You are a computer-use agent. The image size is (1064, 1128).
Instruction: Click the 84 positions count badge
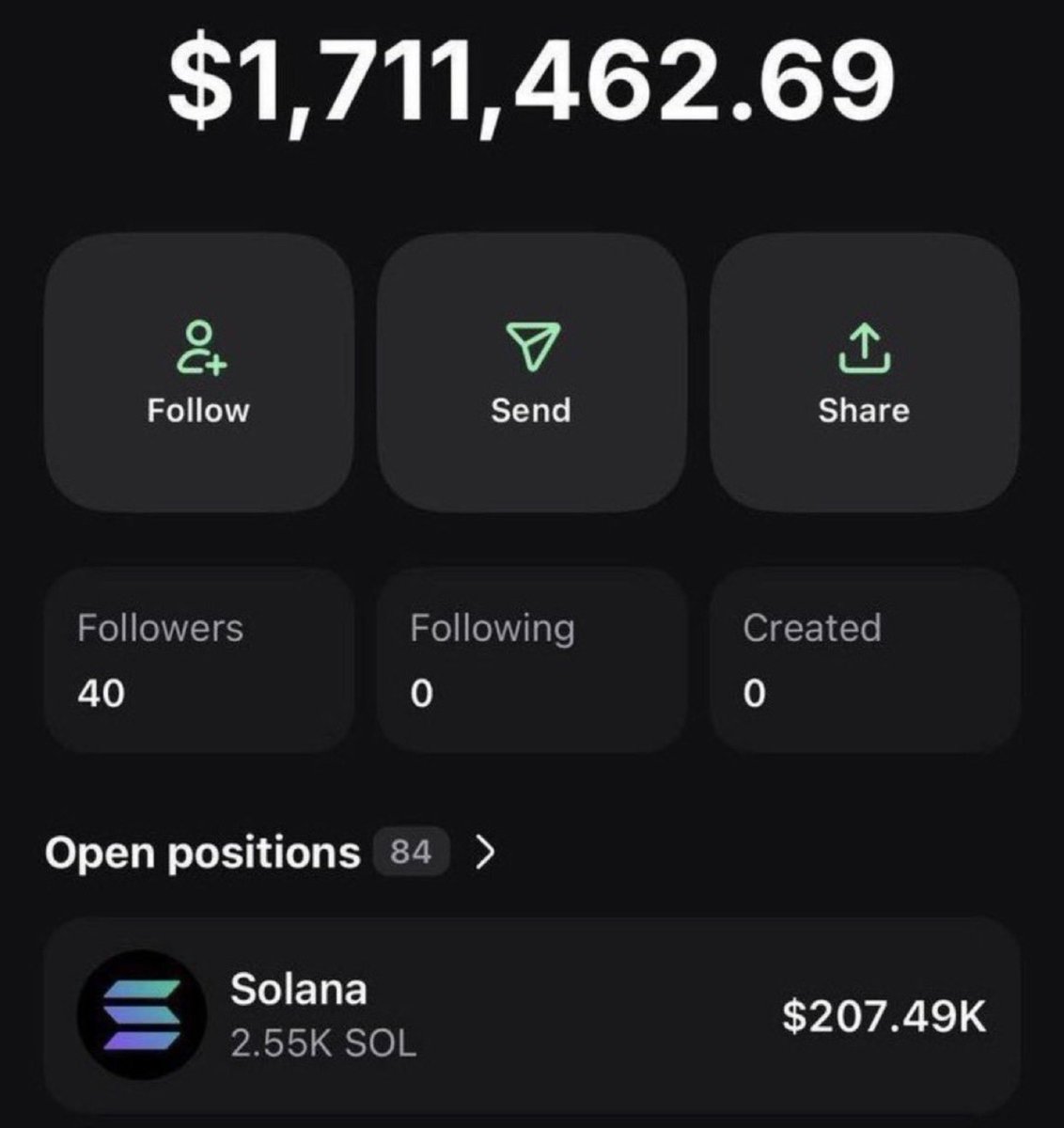(412, 853)
